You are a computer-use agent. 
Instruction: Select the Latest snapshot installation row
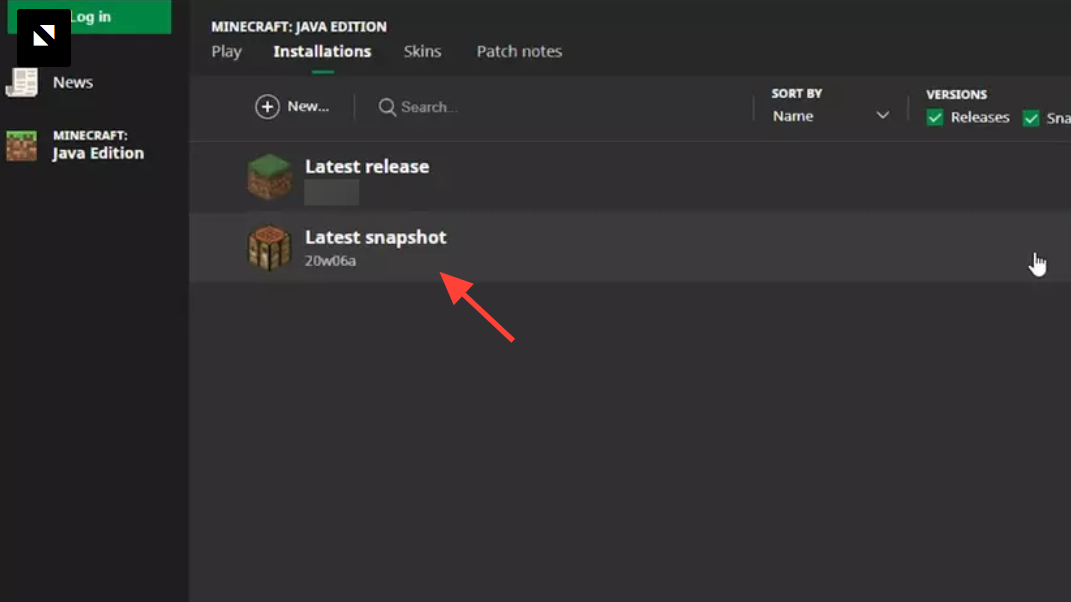(630, 247)
